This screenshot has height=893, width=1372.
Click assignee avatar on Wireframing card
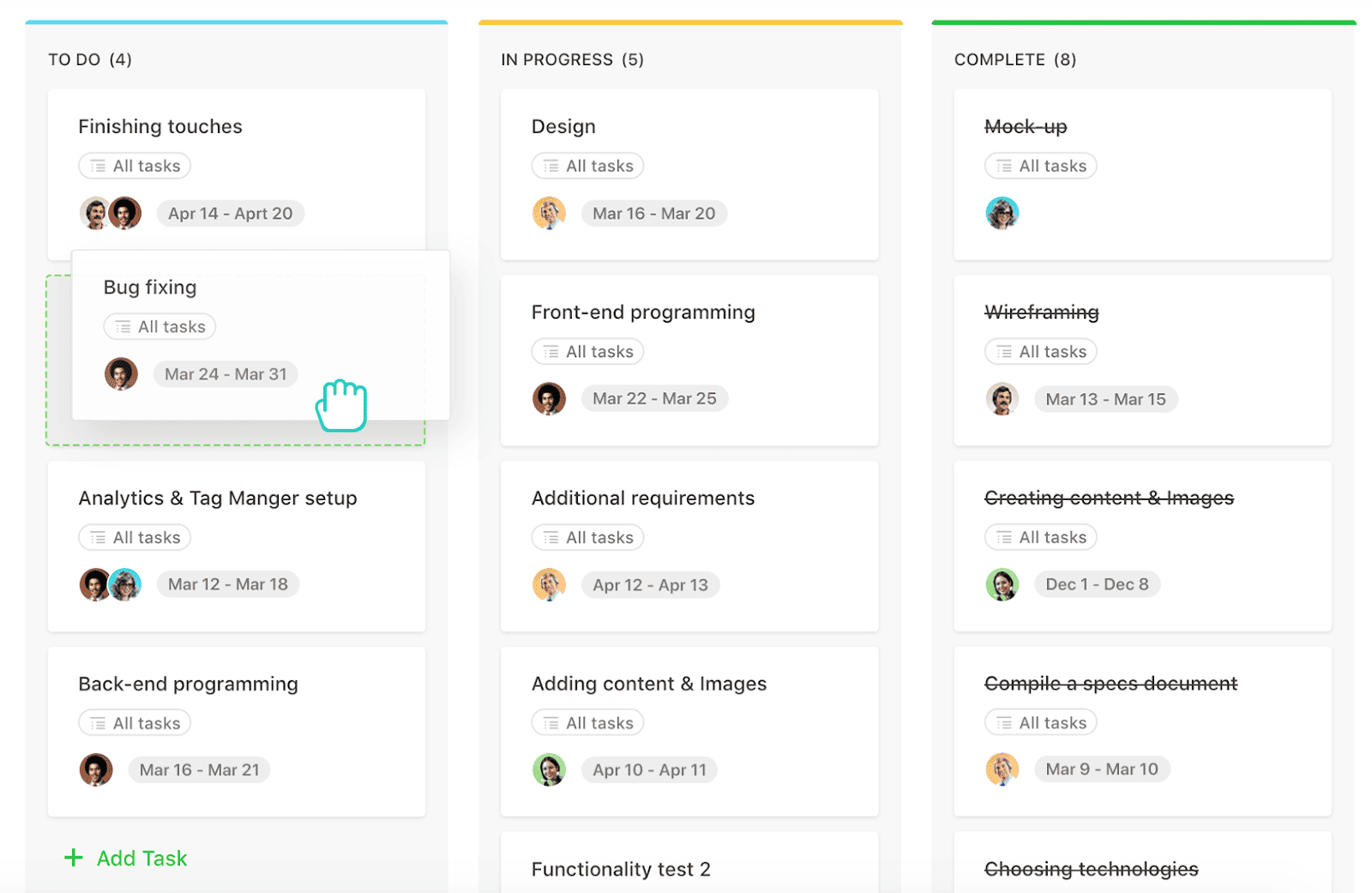(1002, 399)
